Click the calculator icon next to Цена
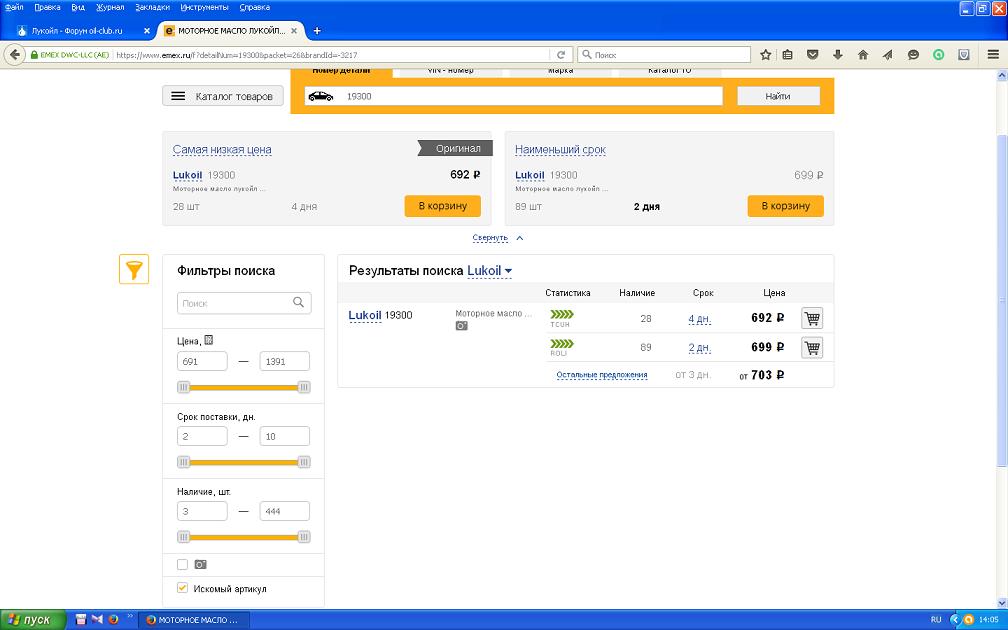 click(x=208, y=340)
